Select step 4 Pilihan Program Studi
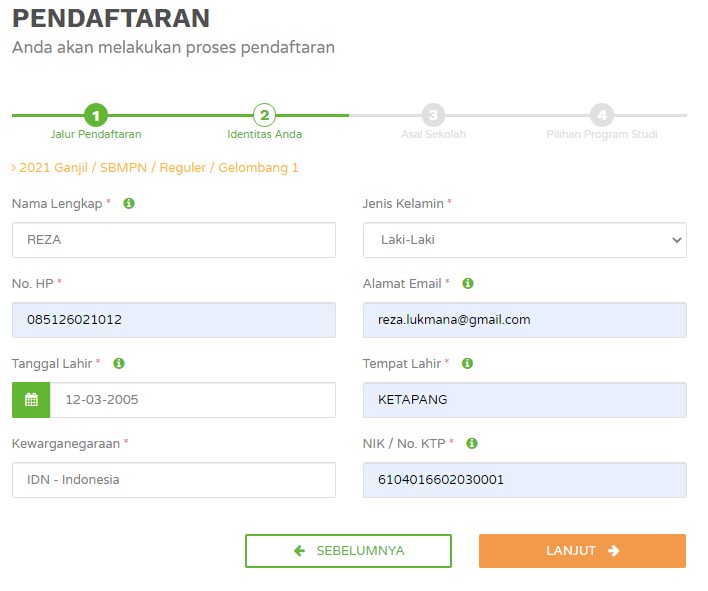This screenshot has width=708, height=591. (x=601, y=115)
